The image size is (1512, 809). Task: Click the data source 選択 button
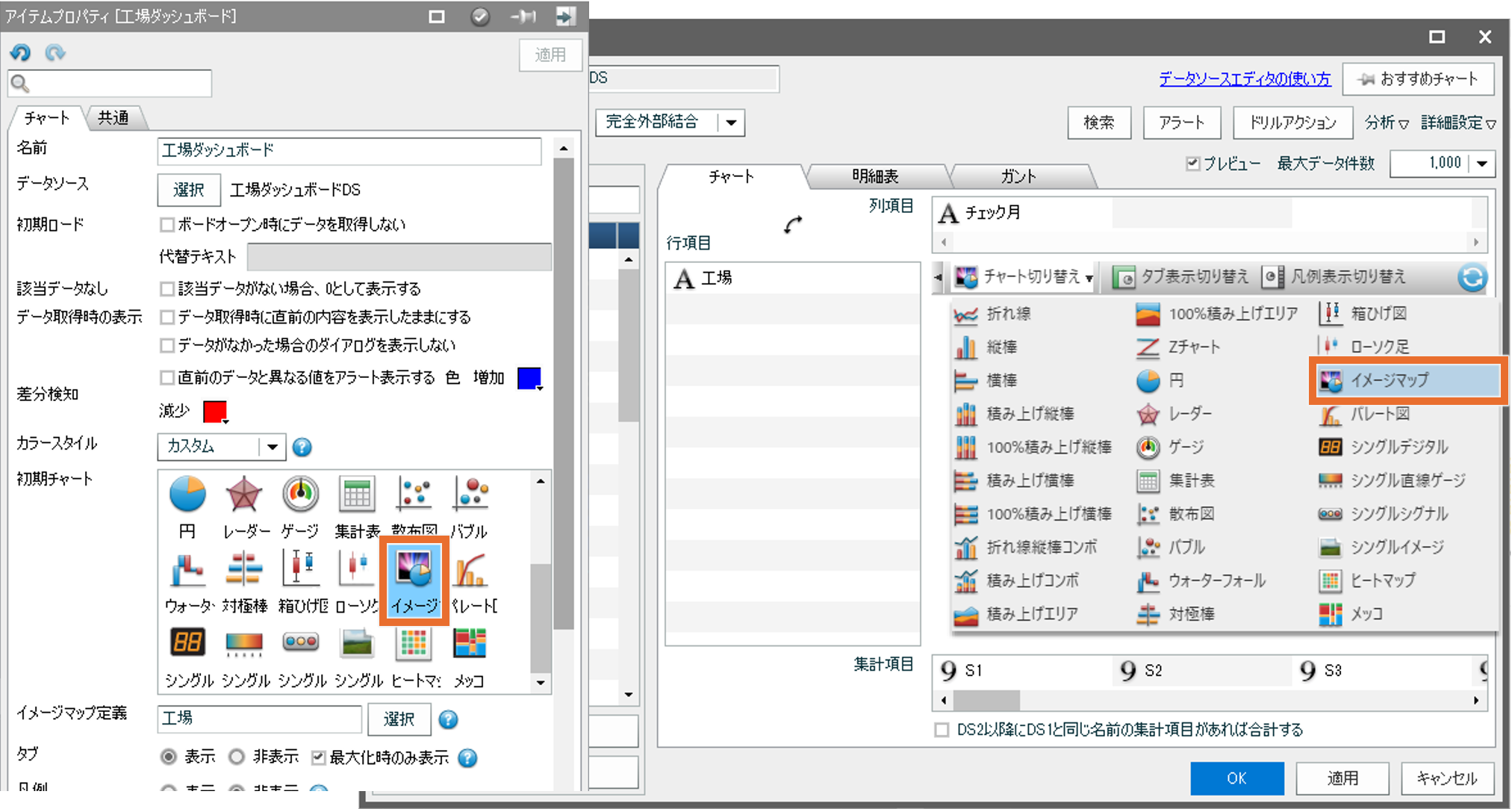189,190
